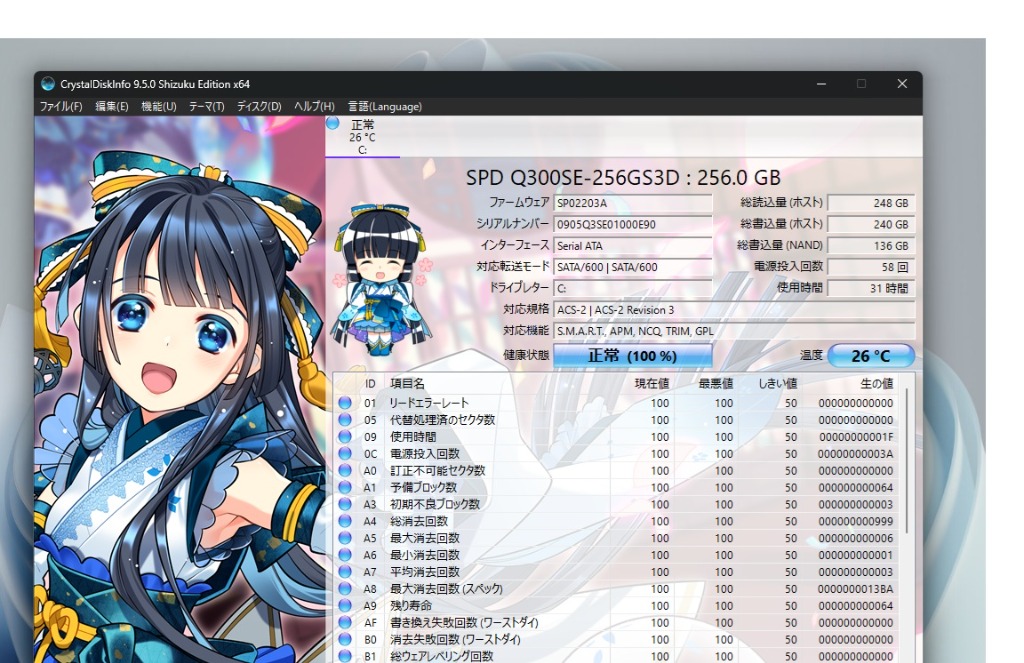
Task: Open the ディスク(D) menu
Action: click(259, 106)
